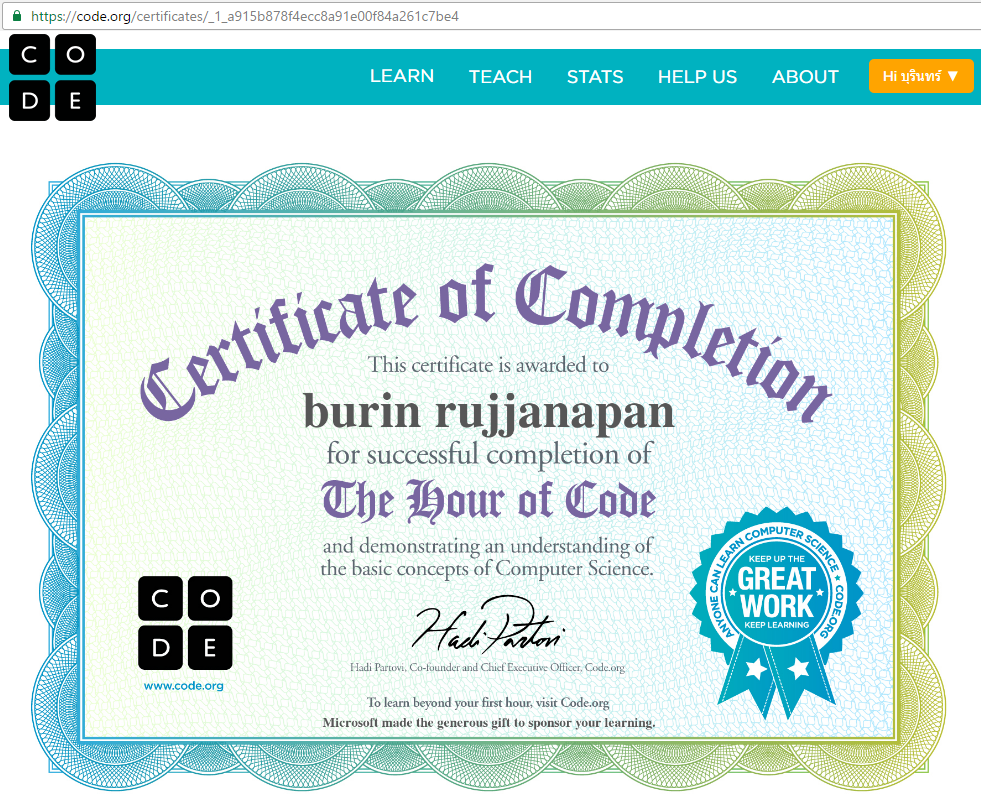Click Hadi Partovi's signature

pyautogui.click(x=489, y=625)
